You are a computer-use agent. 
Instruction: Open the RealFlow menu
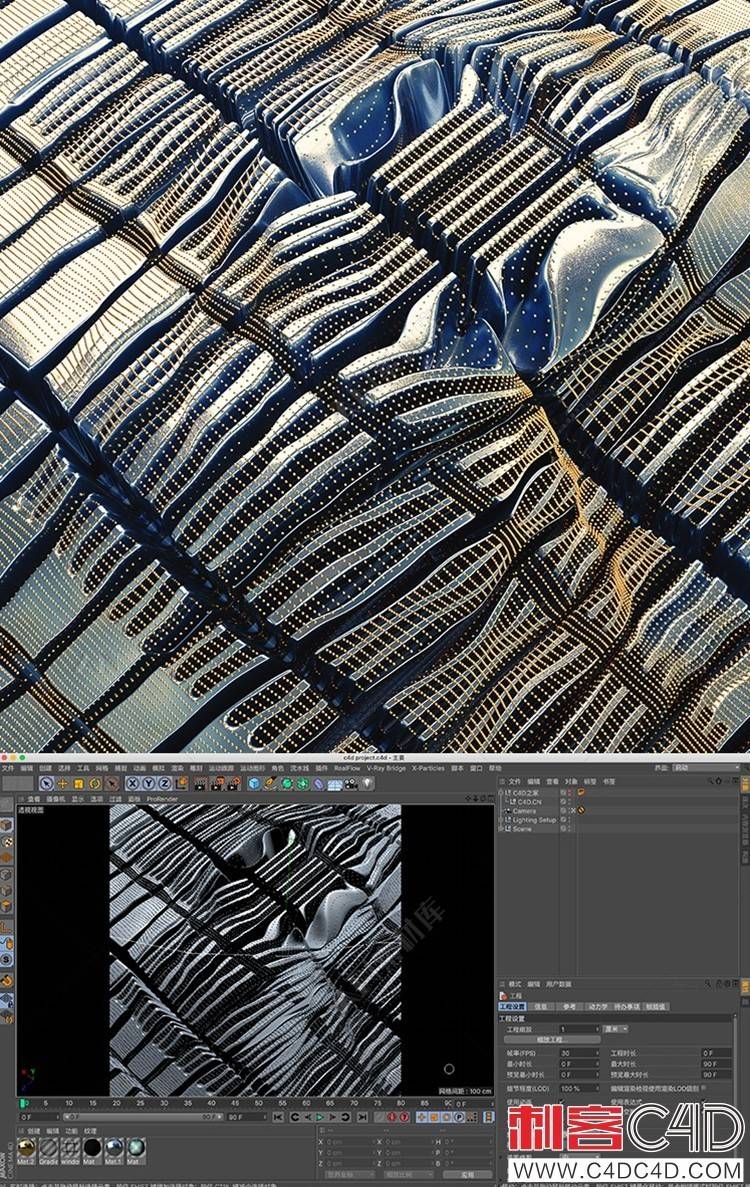tap(347, 768)
